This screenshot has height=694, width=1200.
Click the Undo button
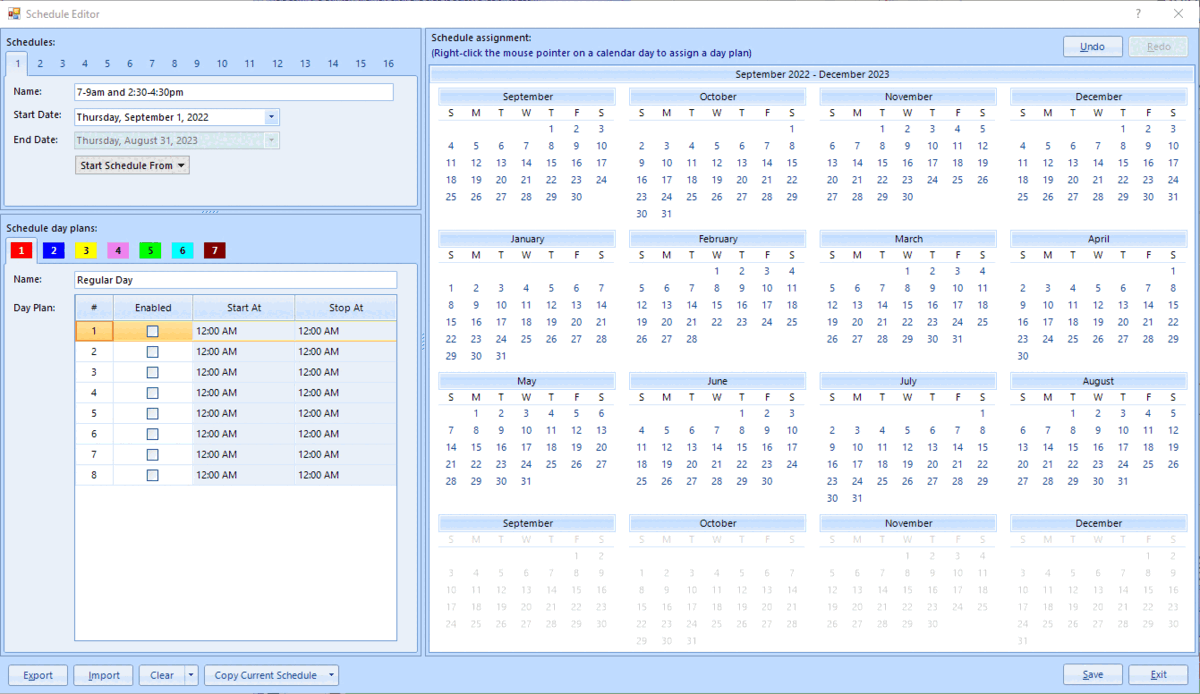[1093, 47]
